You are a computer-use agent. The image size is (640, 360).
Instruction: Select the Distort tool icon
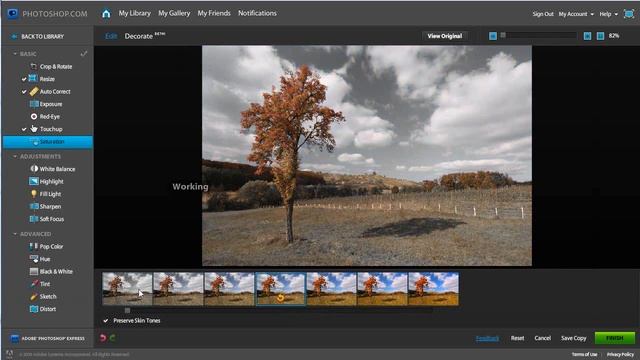[x=34, y=309]
